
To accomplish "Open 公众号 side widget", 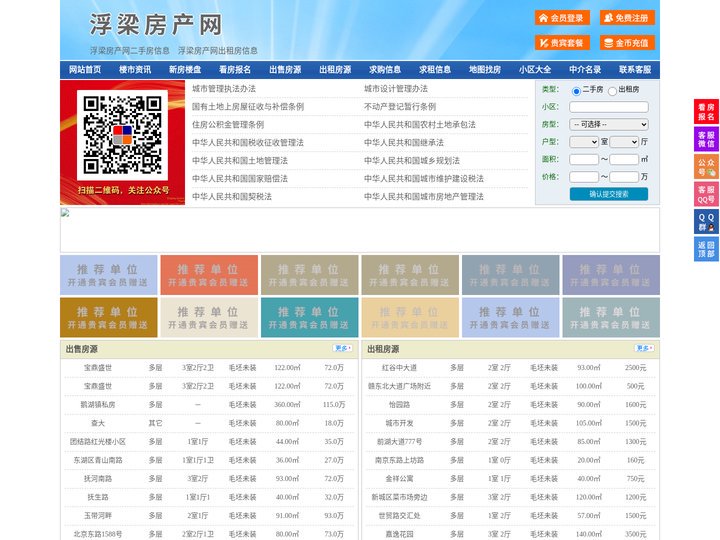I will click(x=706, y=167).
